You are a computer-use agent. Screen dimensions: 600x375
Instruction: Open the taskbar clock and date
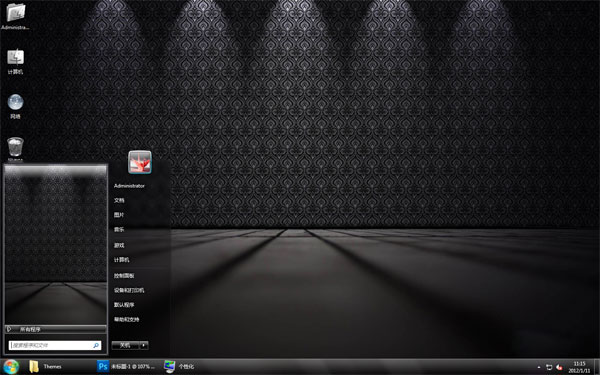(x=579, y=367)
